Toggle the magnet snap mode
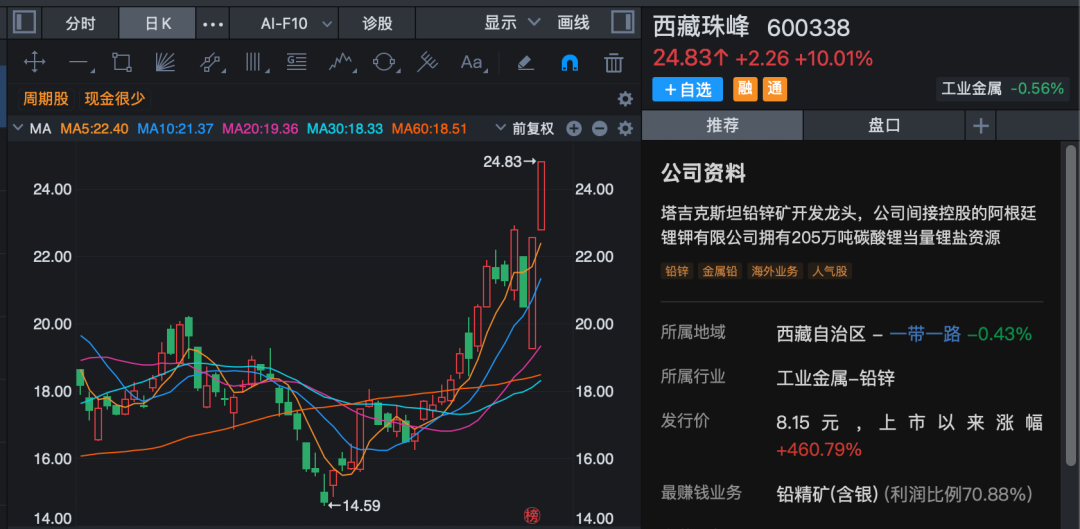Viewport: 1080px width, 529px height. pos(569,63)
